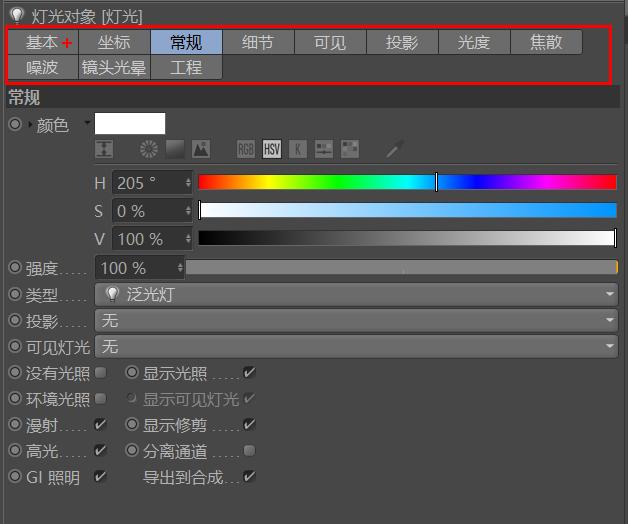Switch to the 基本 tab
The height and width of the screenshot is (524, 628).
(x=43, y=42)
